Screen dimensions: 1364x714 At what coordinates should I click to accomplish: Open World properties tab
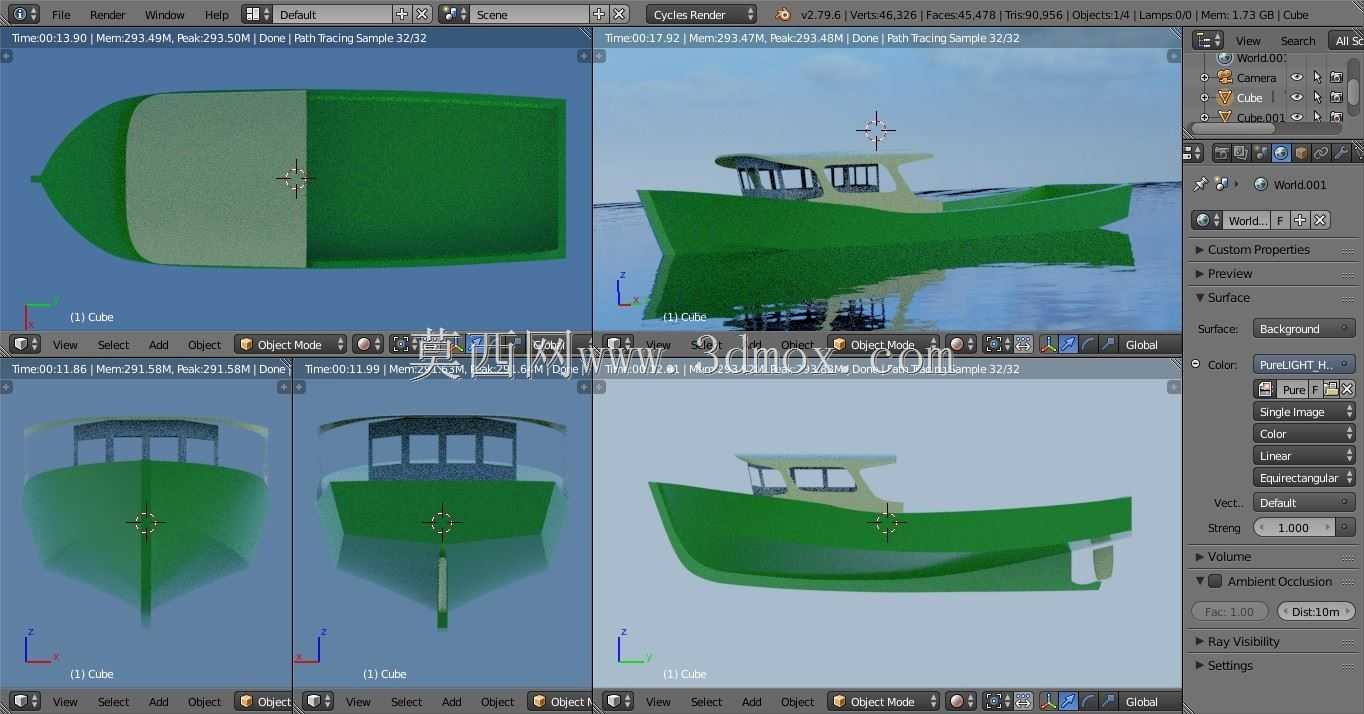pos(1281,153)
